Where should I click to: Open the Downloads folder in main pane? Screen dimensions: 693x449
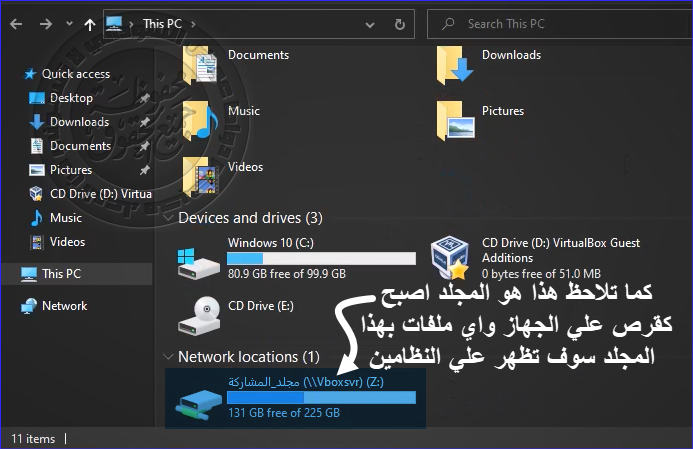click(456, 64)
